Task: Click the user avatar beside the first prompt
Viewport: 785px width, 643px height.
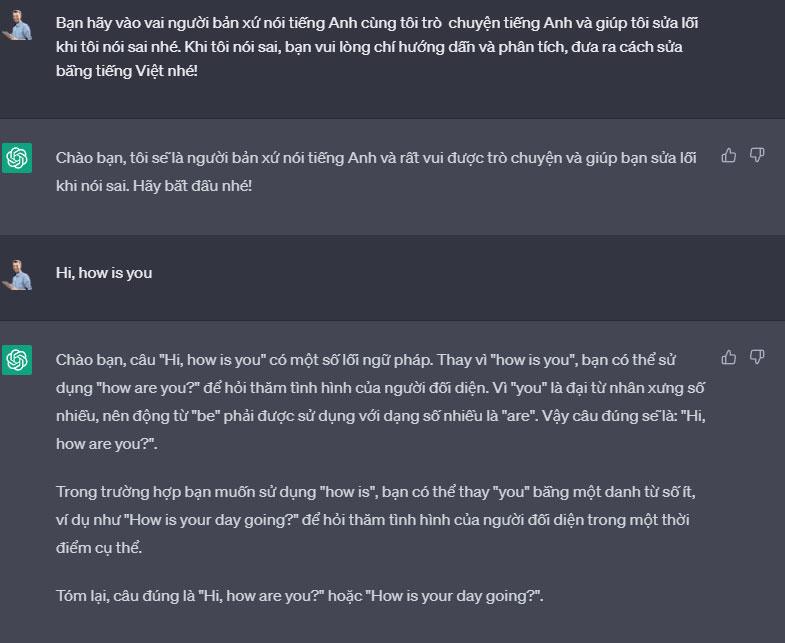Action: coord(17,25)
